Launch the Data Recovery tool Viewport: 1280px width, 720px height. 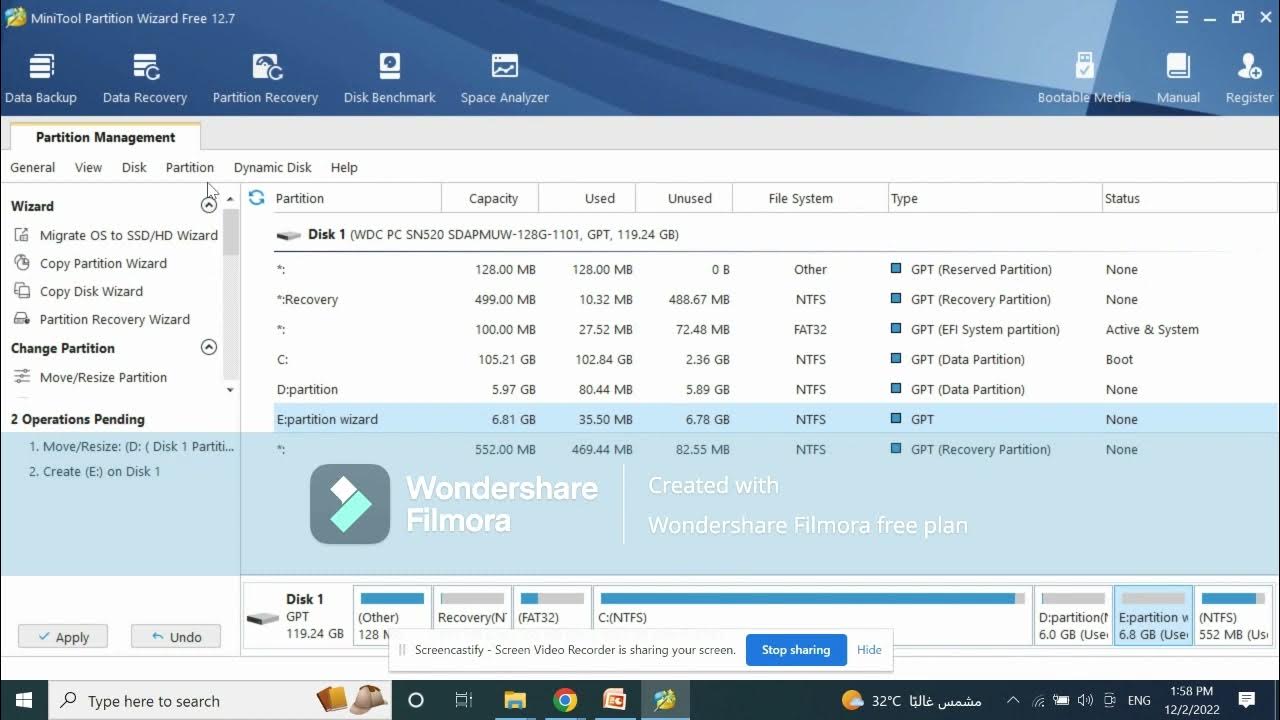tap(145, 78)
